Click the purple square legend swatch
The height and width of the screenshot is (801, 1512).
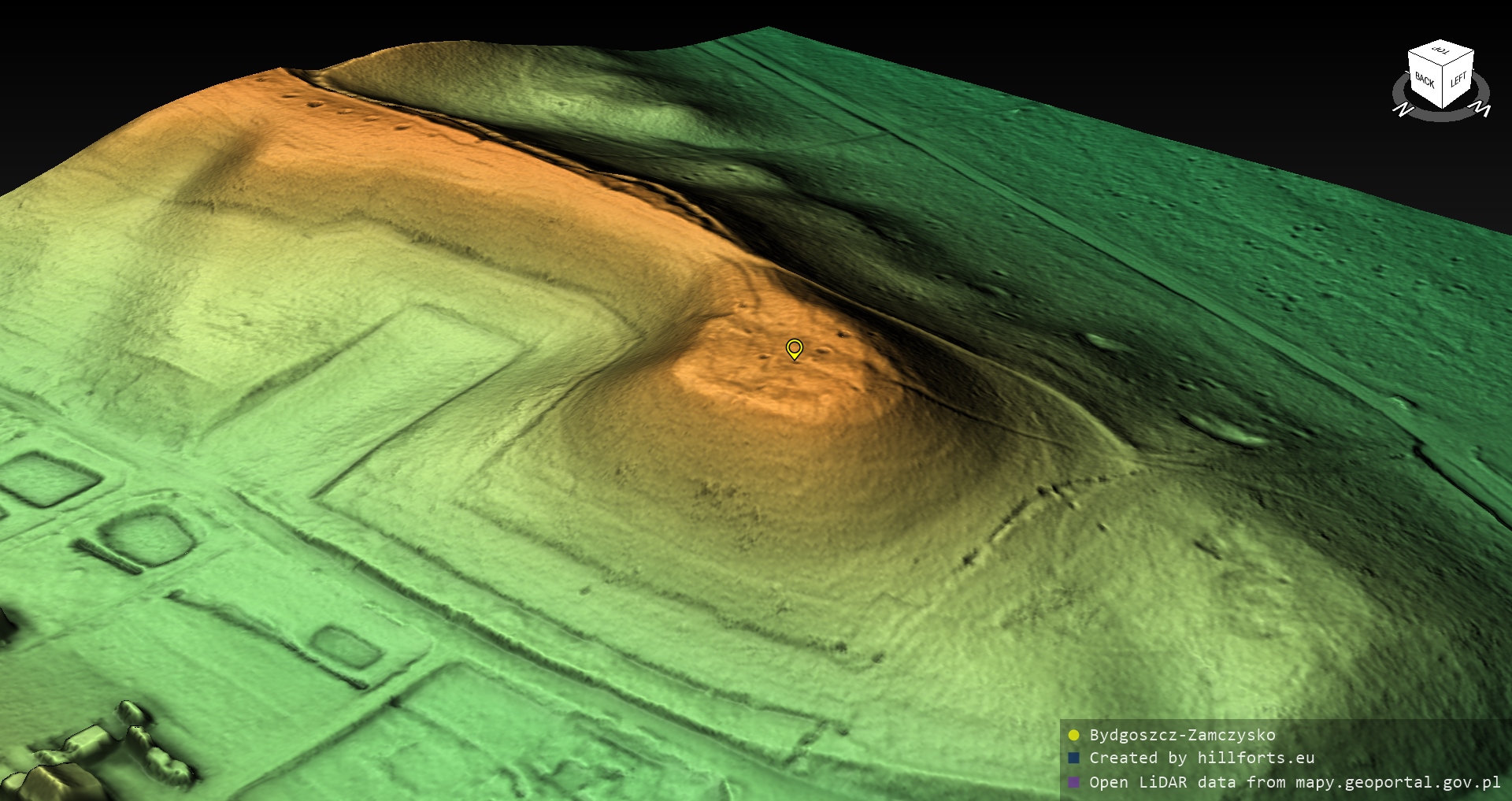(1073, 783)
